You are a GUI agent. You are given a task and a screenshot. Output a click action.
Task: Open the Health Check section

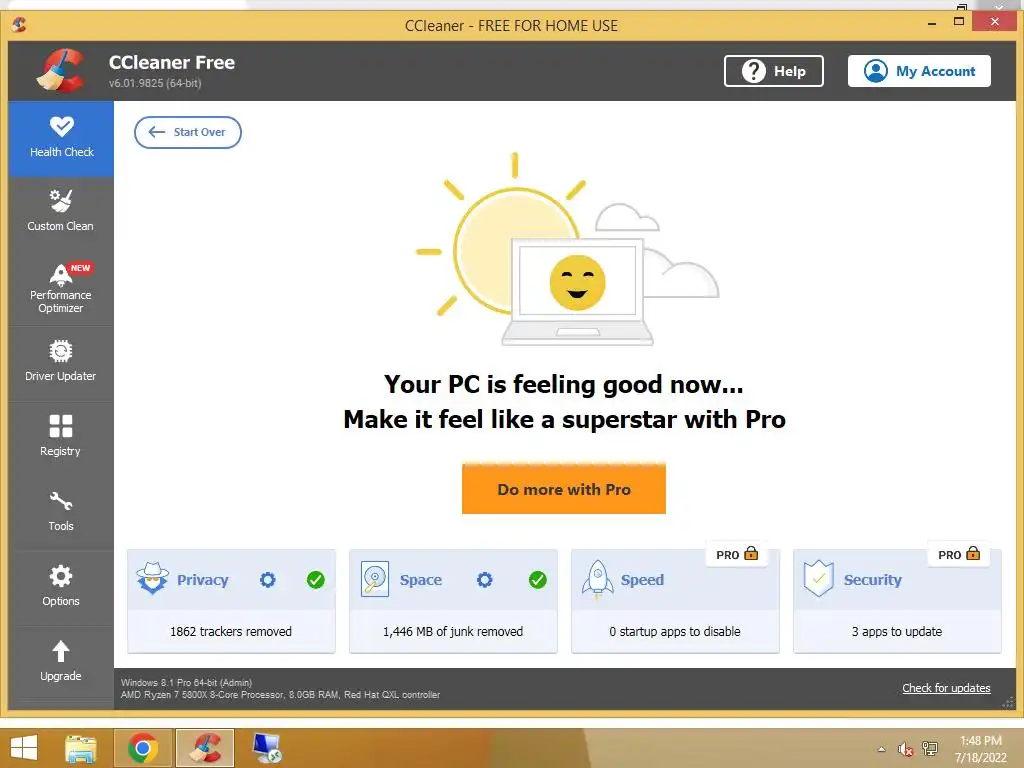click(x=61, y=138)
